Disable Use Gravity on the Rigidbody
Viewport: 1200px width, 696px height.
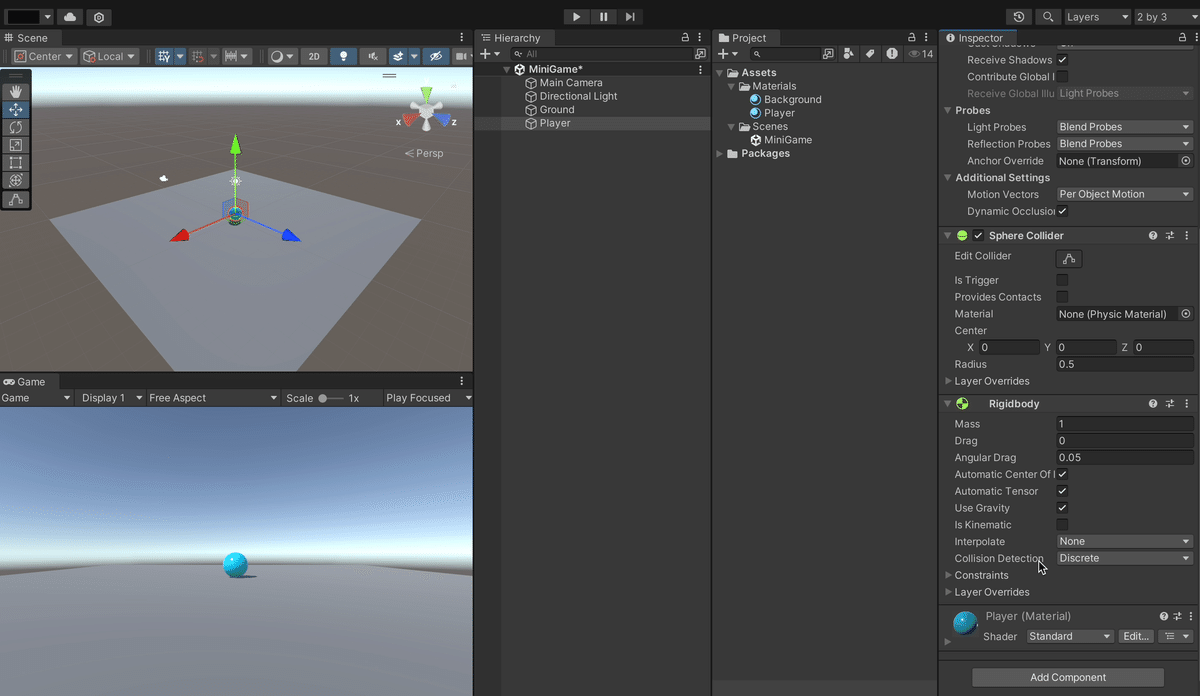pyautogui.click(x=1062, y=507)
